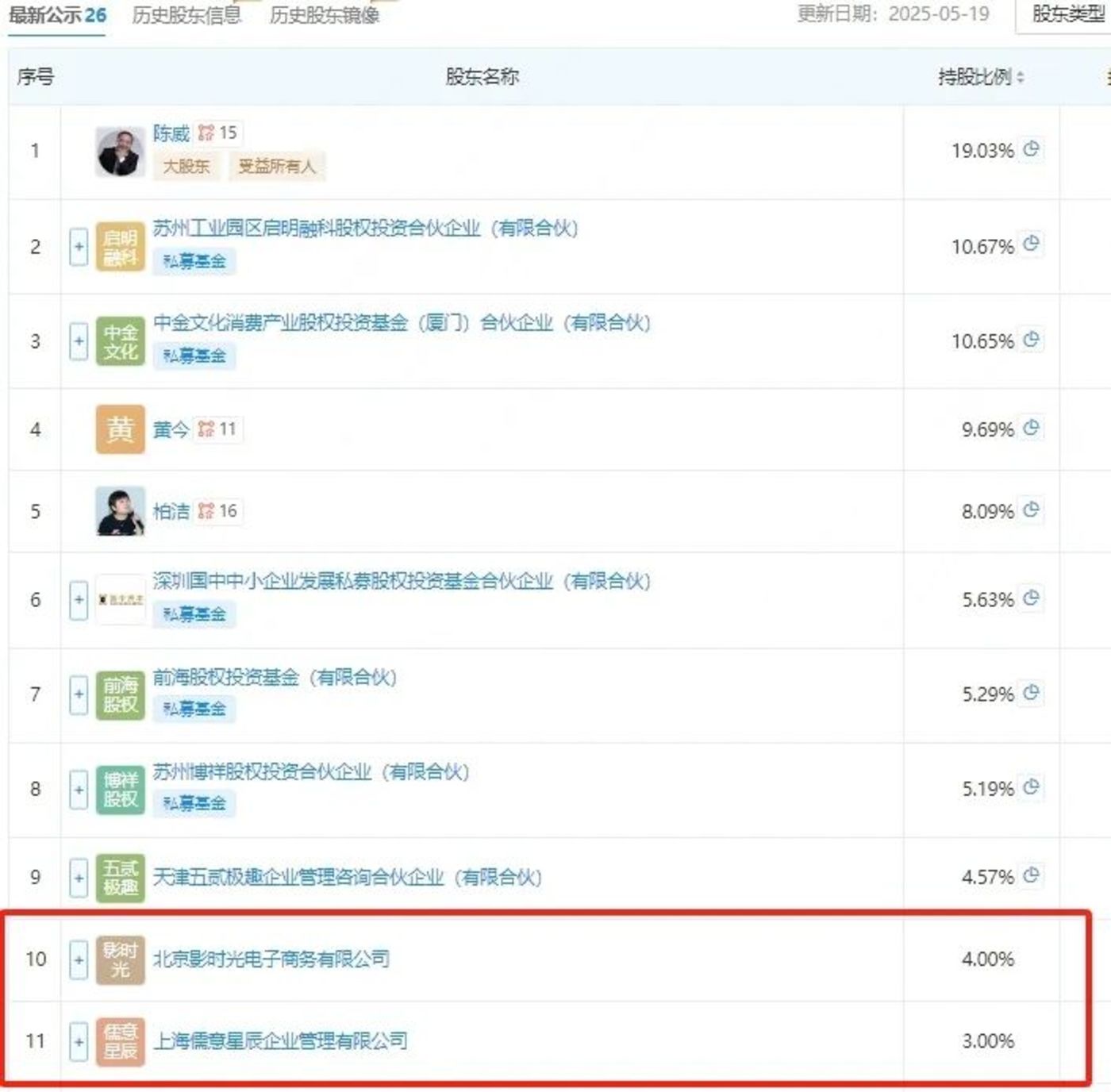Open the equity chart icon next to 10.67%
This screenshot has width=1111, height=1092.
pyautogui.click(x=1031, y=244)
